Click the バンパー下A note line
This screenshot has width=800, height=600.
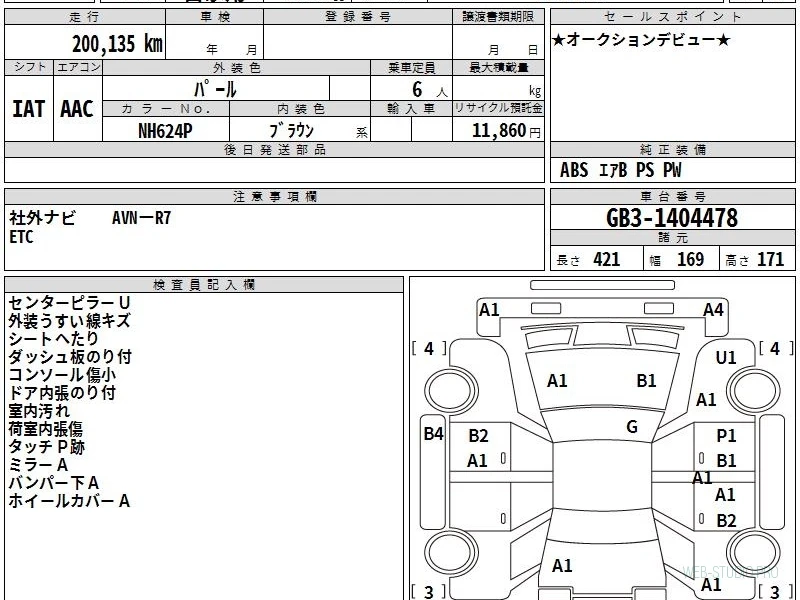(54, 483)
